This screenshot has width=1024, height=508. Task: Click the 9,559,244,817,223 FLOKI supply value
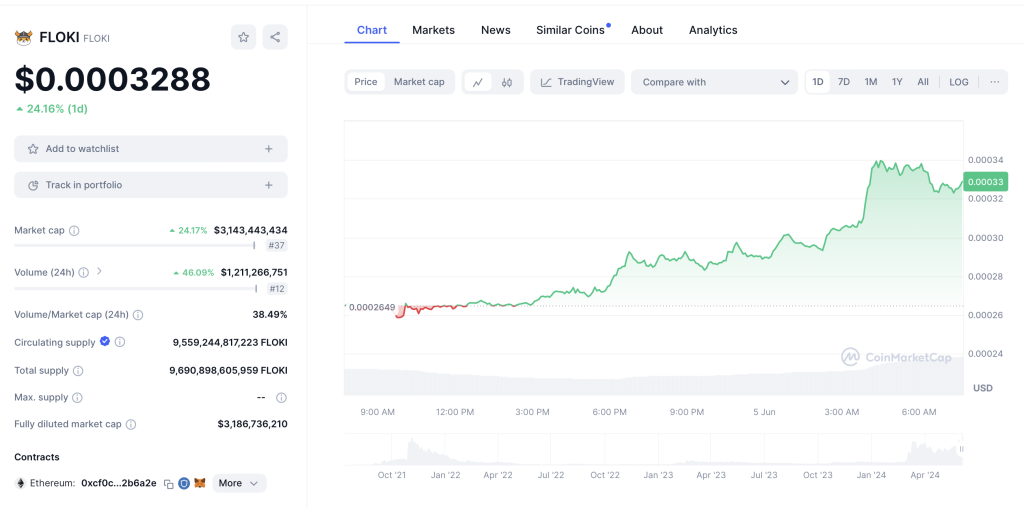pos(230,343)
